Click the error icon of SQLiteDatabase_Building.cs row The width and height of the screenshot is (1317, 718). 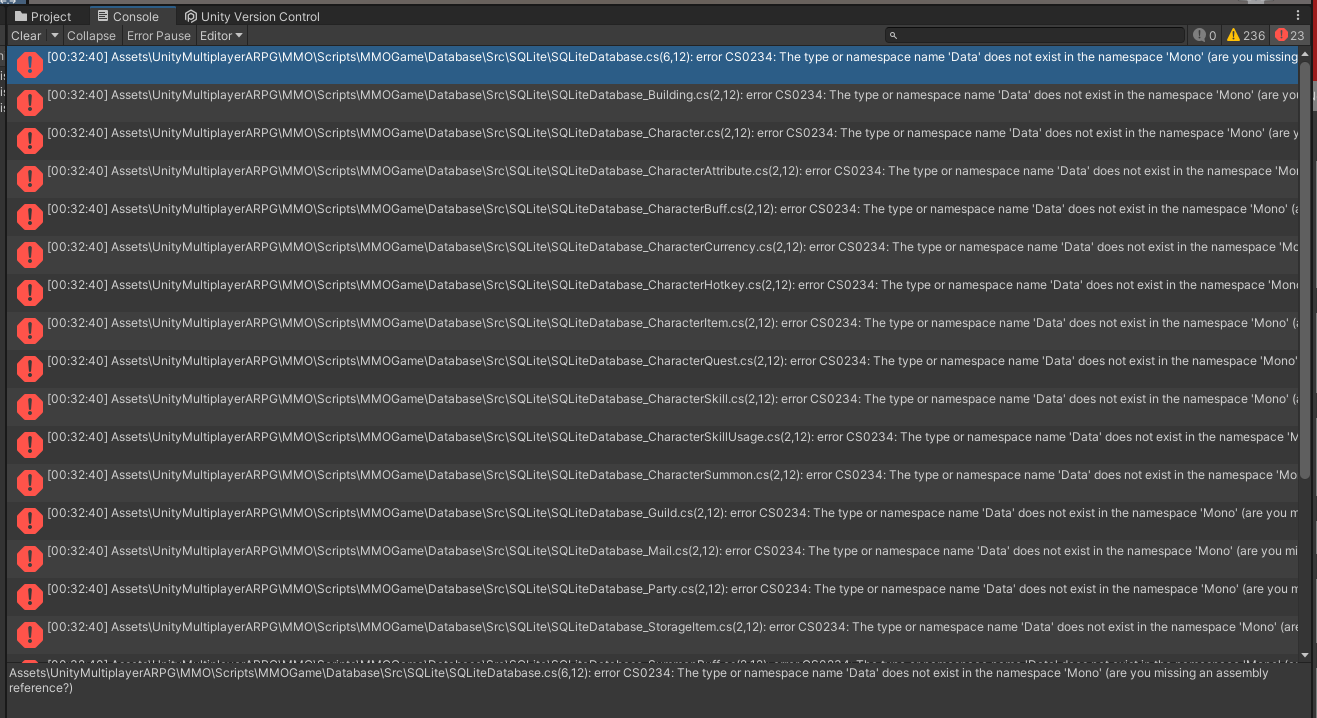point(30,103)
